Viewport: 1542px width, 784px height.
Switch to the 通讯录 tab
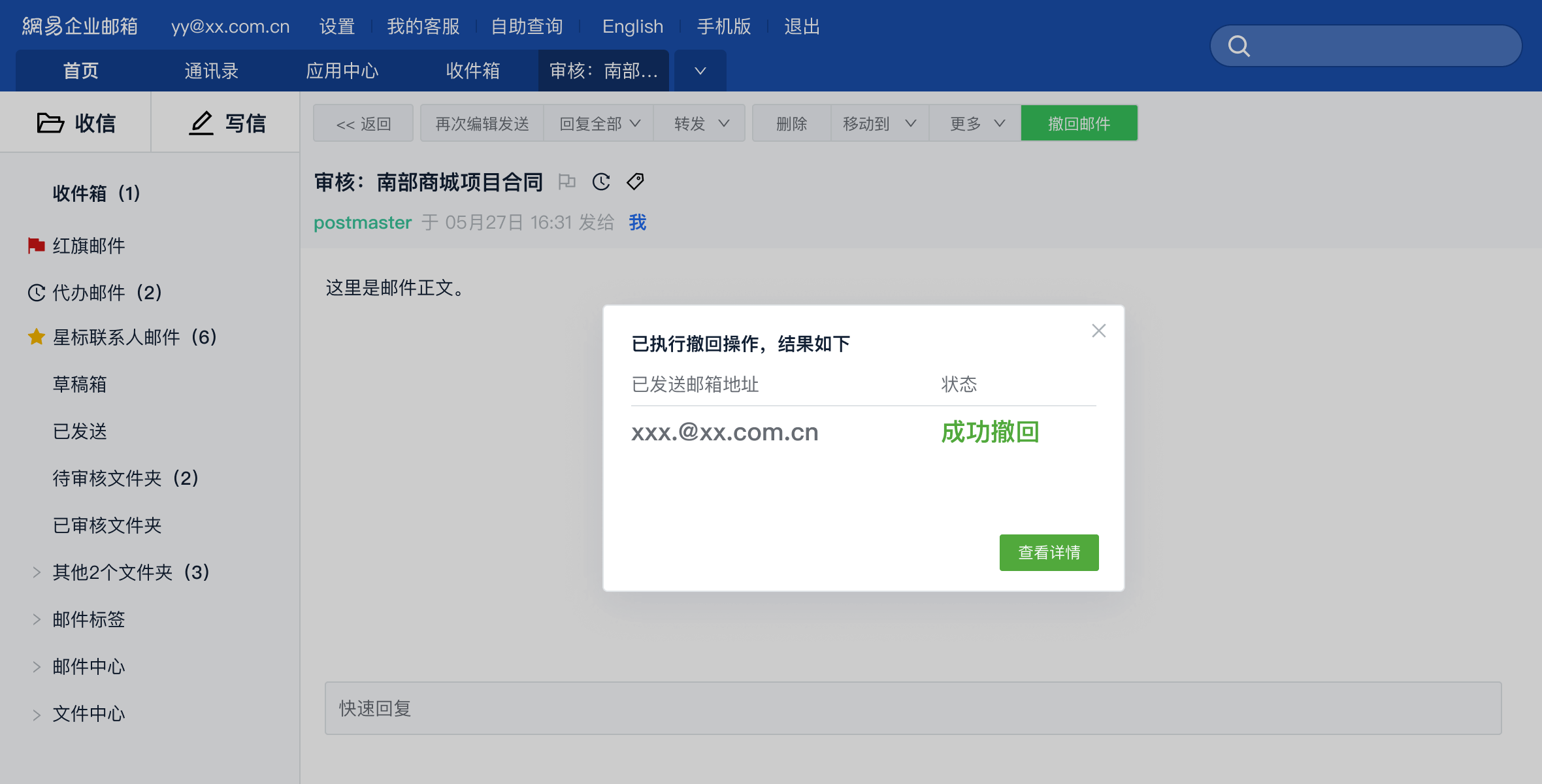pos(211,71)
